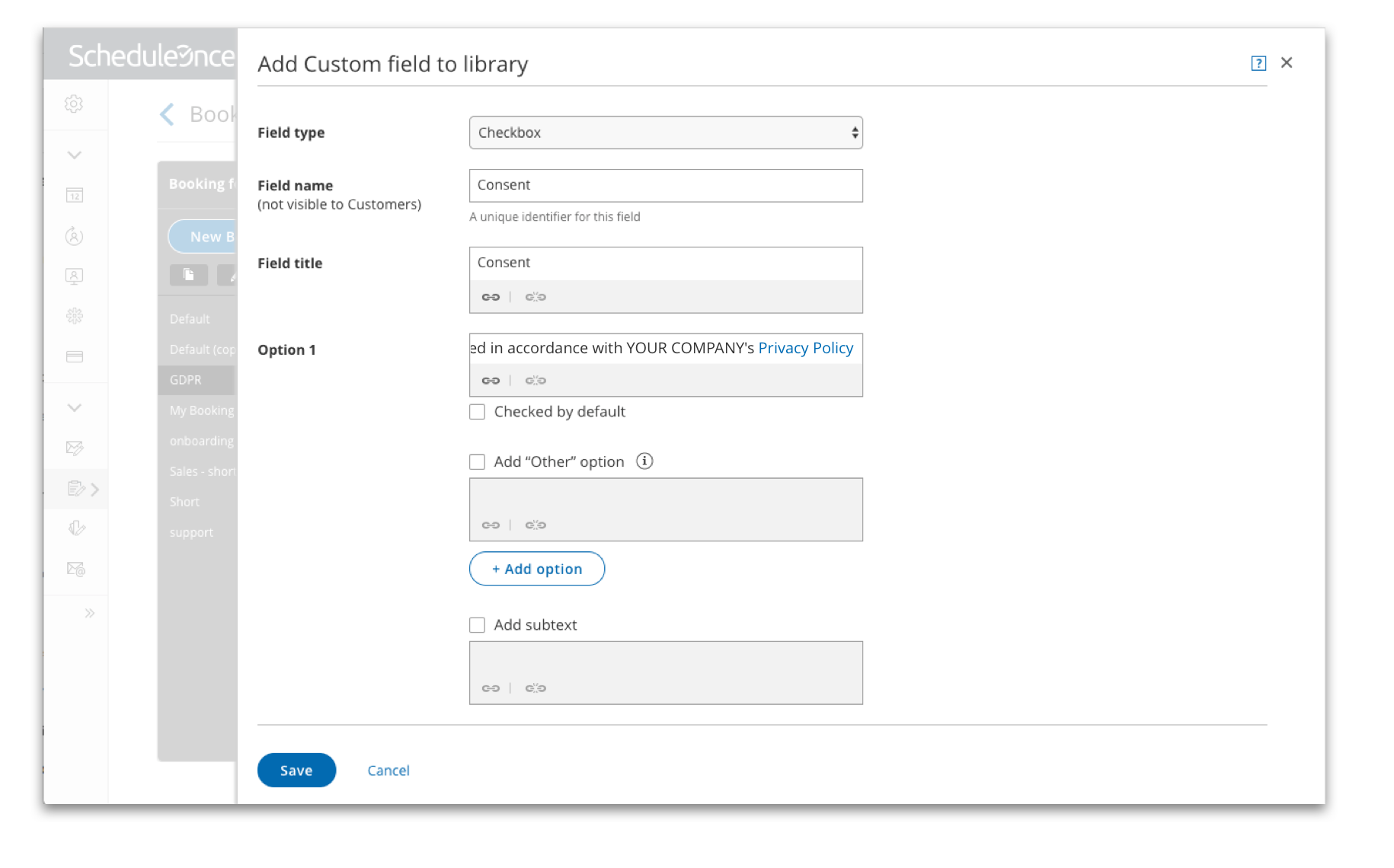Expand the sidebar with double chevron

90,614
